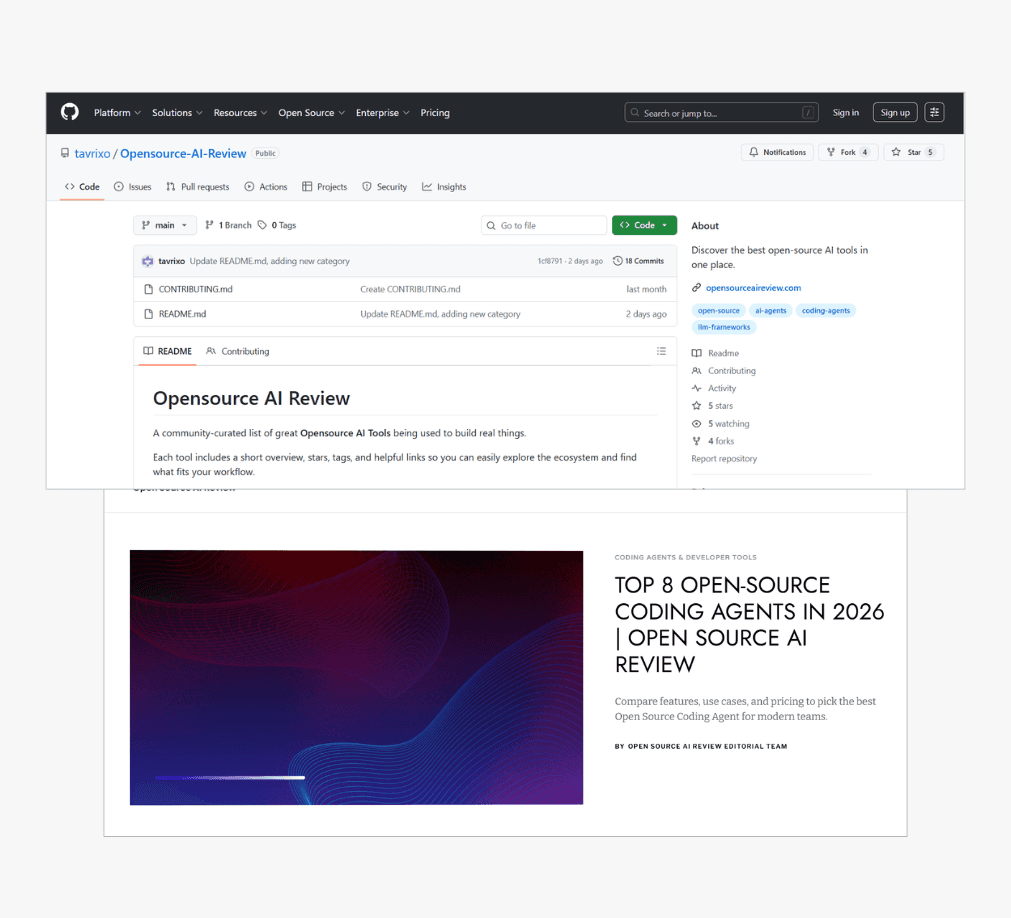Click the Sign up button

[x=894, y=112]
